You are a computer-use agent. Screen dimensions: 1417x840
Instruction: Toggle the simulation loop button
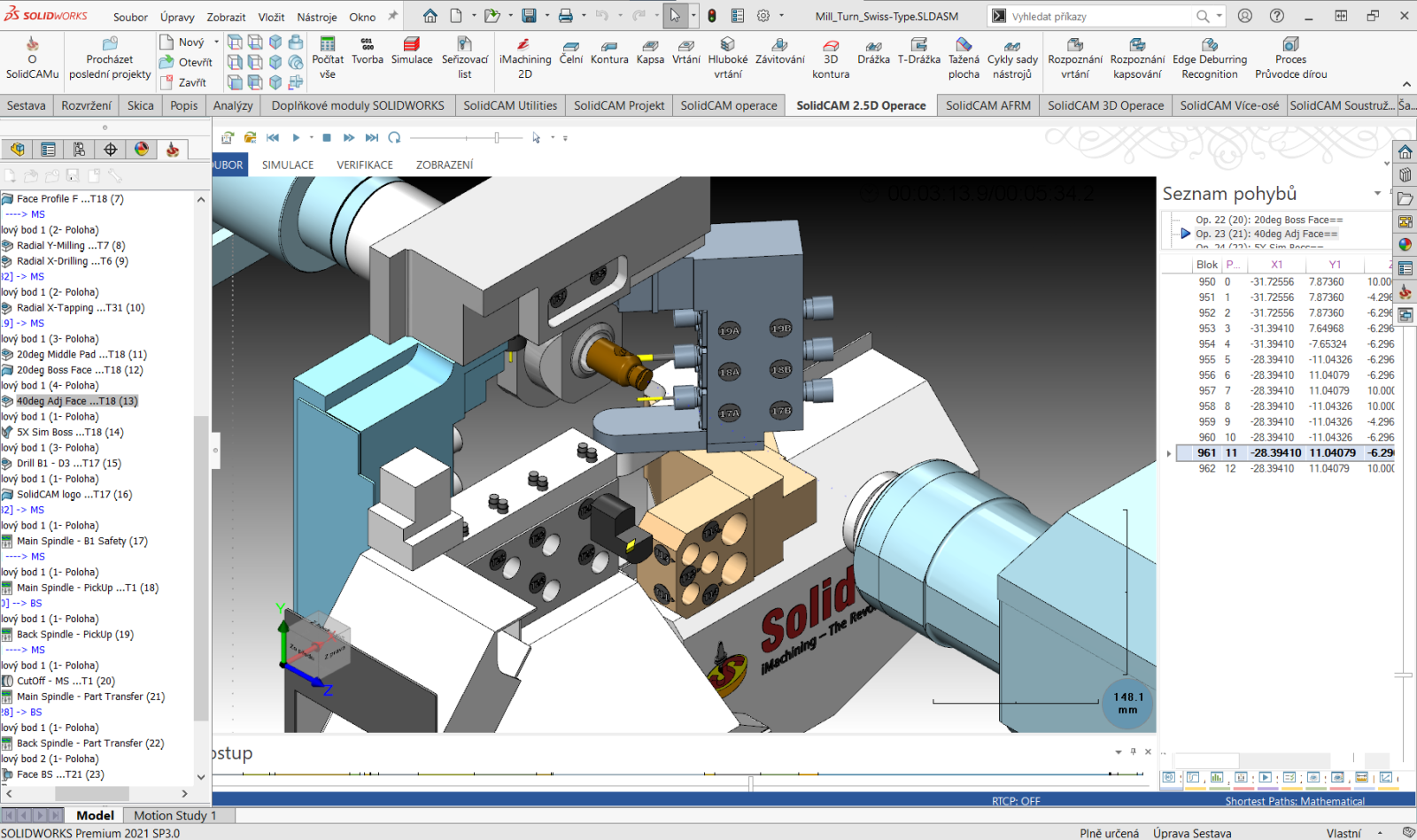coord(395,137)
